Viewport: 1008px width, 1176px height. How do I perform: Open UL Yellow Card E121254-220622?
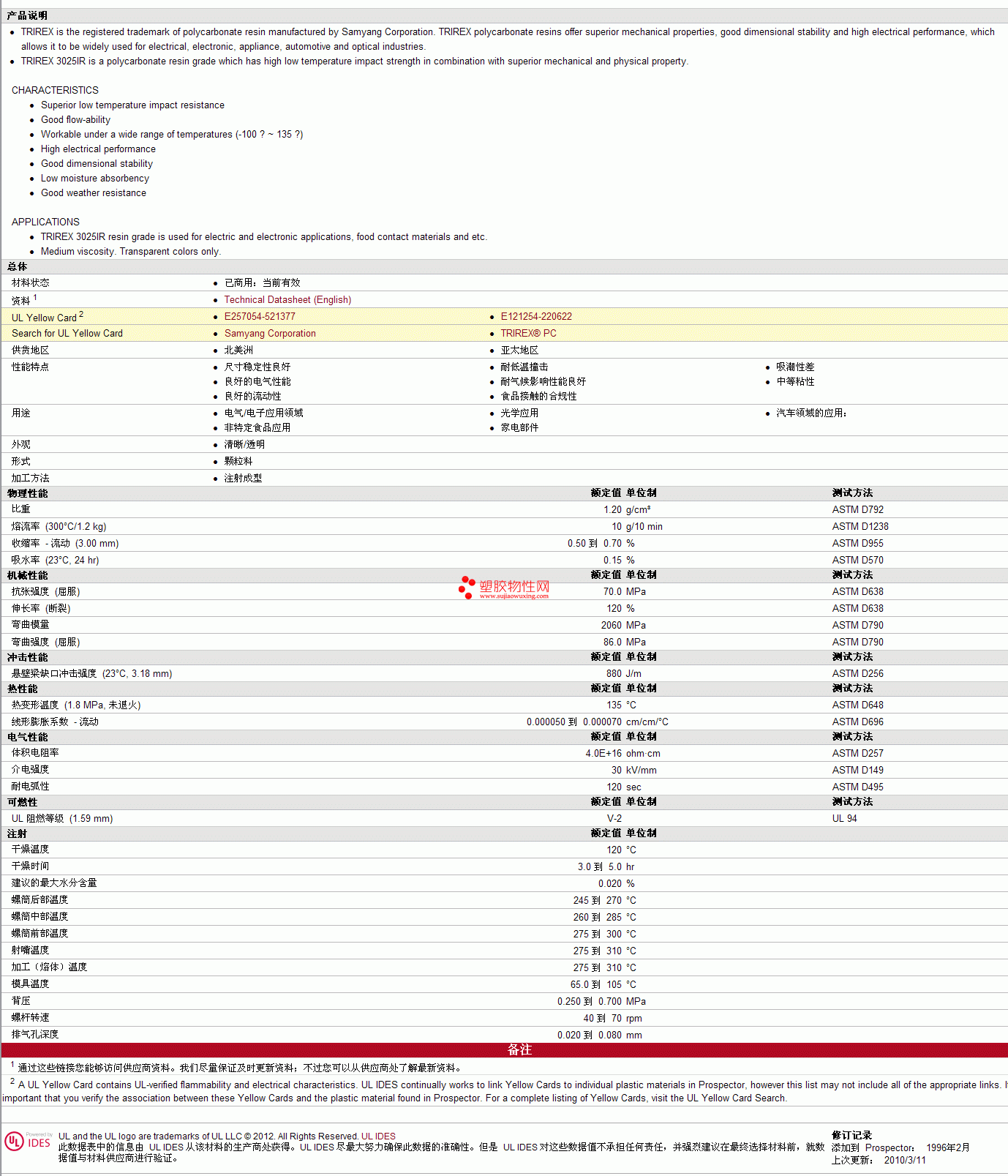[536, 317]
